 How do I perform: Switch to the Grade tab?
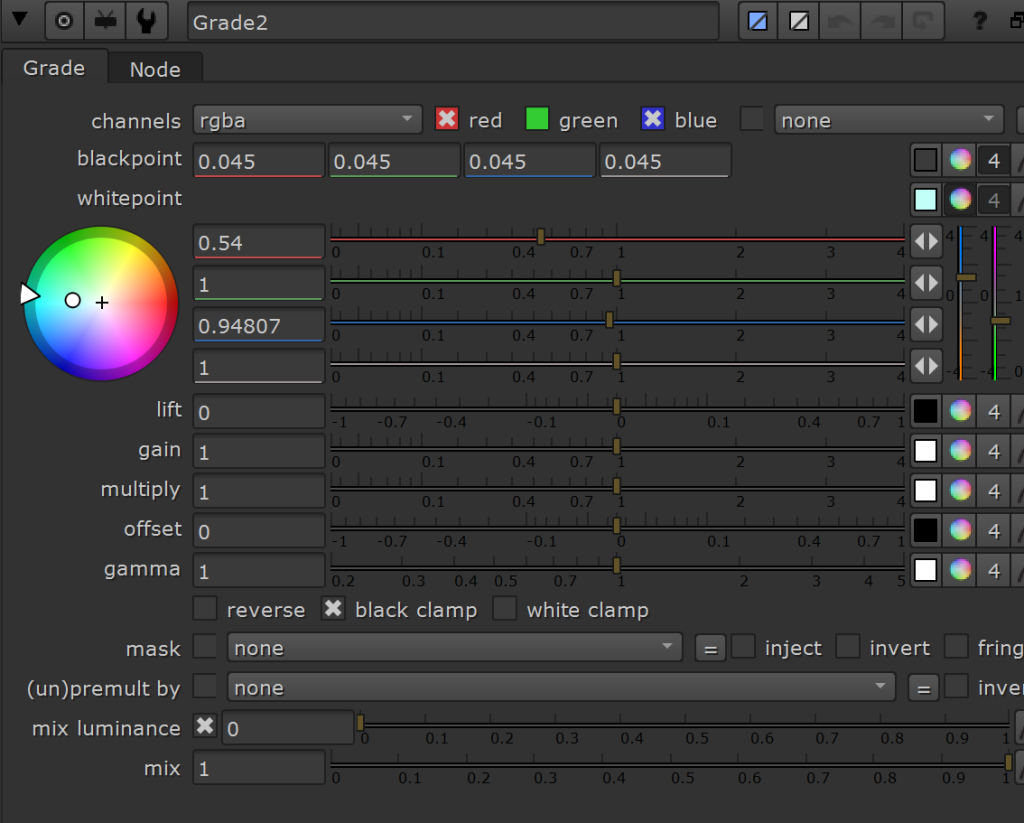54,68
